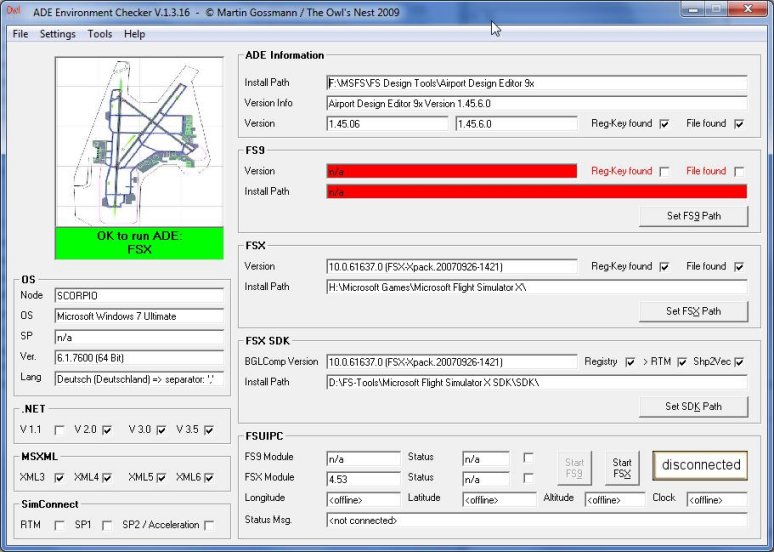Click the Lang Deutsch field
774x552 pixels.
tap(139, 379)
